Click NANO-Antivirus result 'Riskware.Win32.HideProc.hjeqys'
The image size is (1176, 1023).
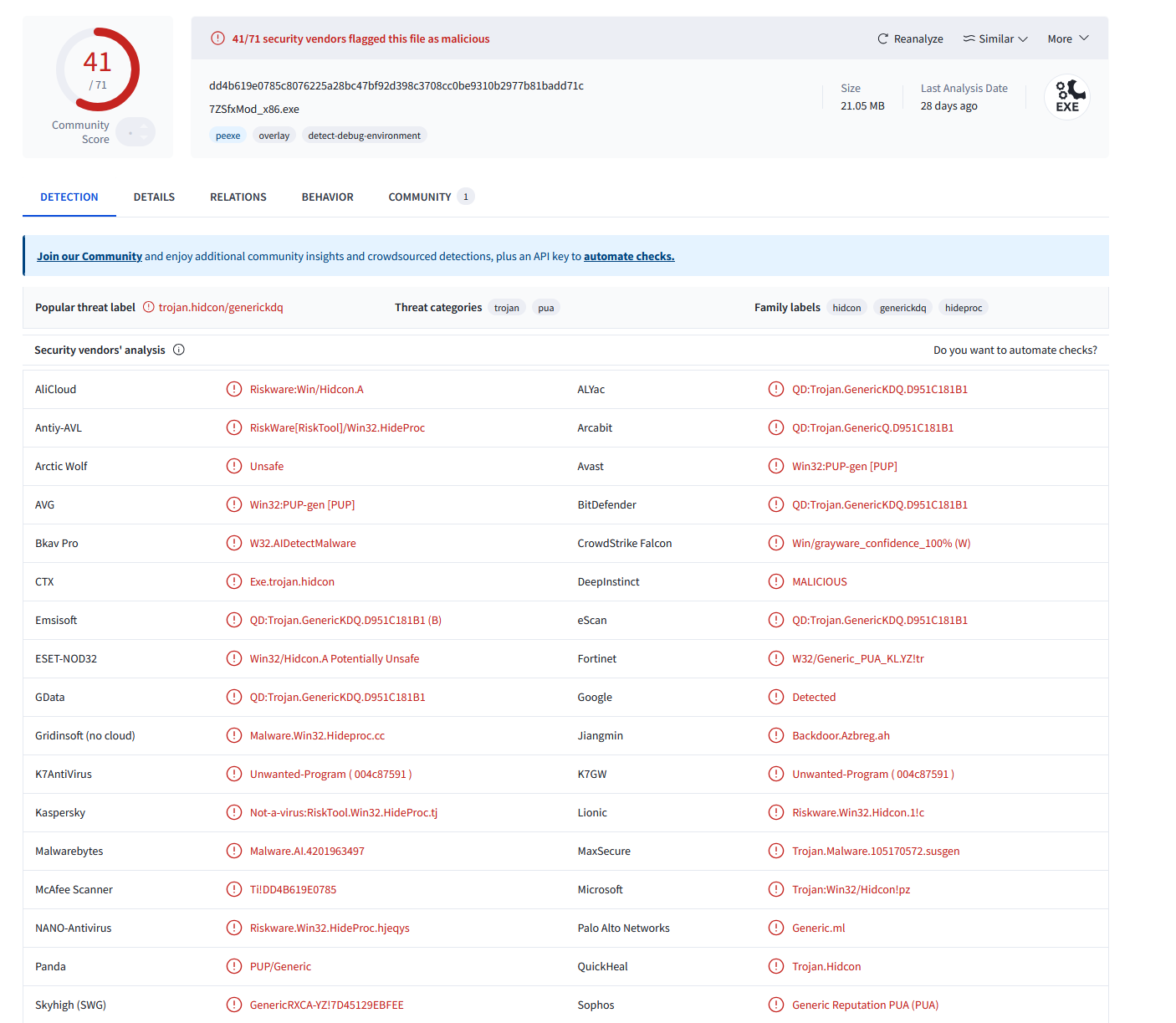click(x=330, y=928)
